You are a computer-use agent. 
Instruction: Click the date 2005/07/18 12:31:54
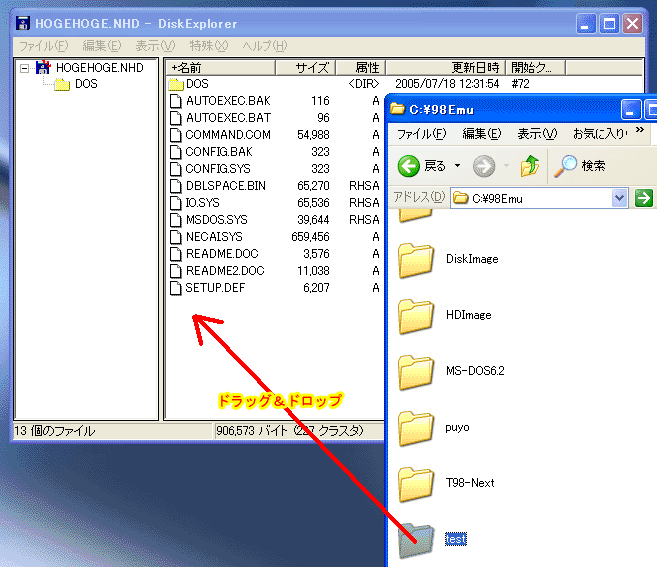pyautogui.click(x=447, y=84)
